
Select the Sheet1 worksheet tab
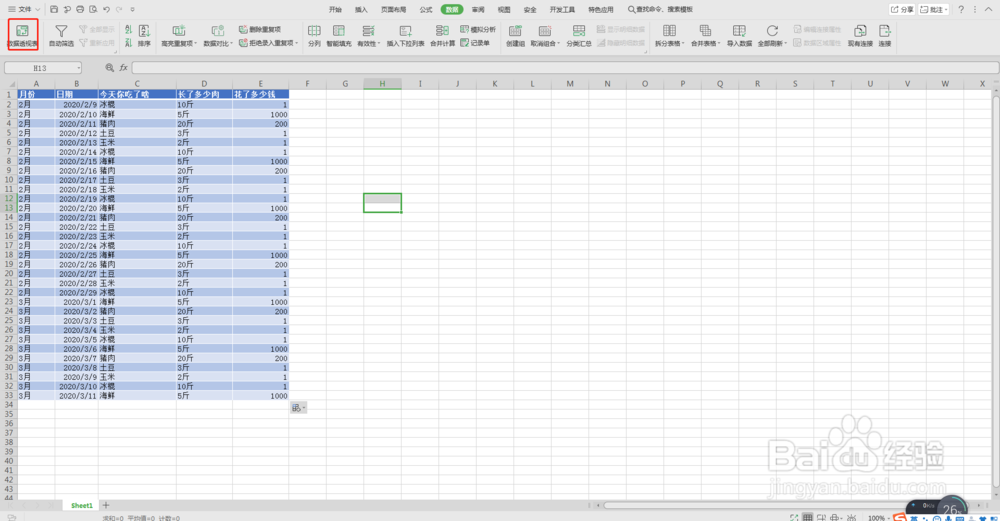click(82, 506)
